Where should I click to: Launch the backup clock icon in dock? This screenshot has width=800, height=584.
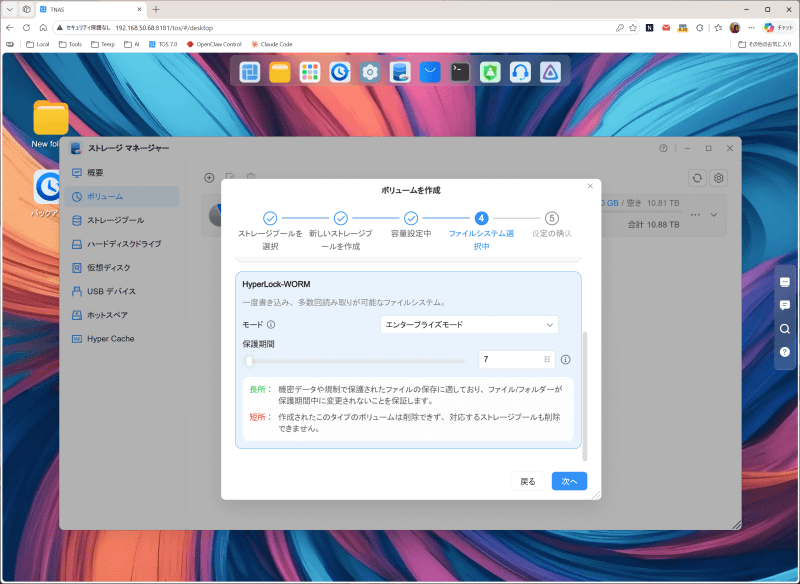tap(340, 72)
